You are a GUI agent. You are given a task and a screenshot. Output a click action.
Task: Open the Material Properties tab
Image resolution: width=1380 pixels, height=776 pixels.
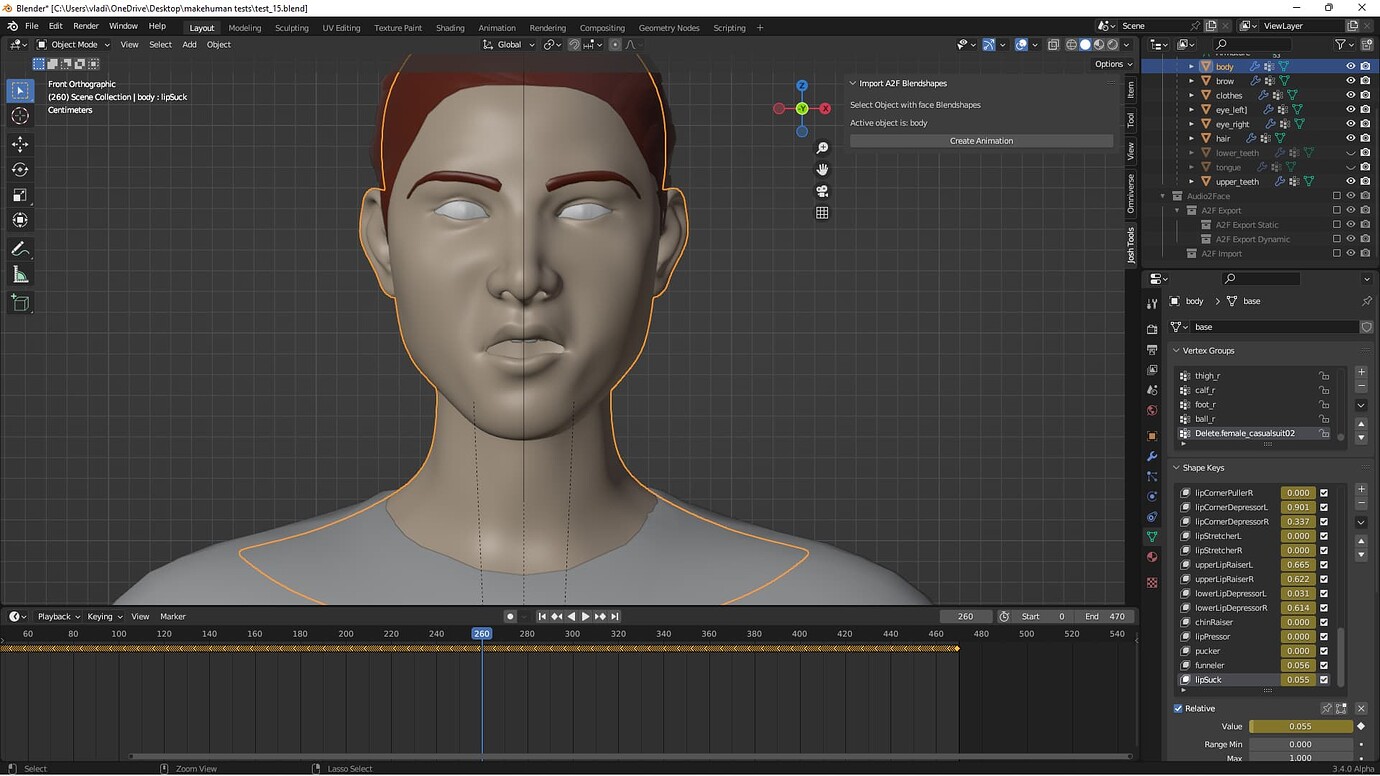click(1151, 558)
